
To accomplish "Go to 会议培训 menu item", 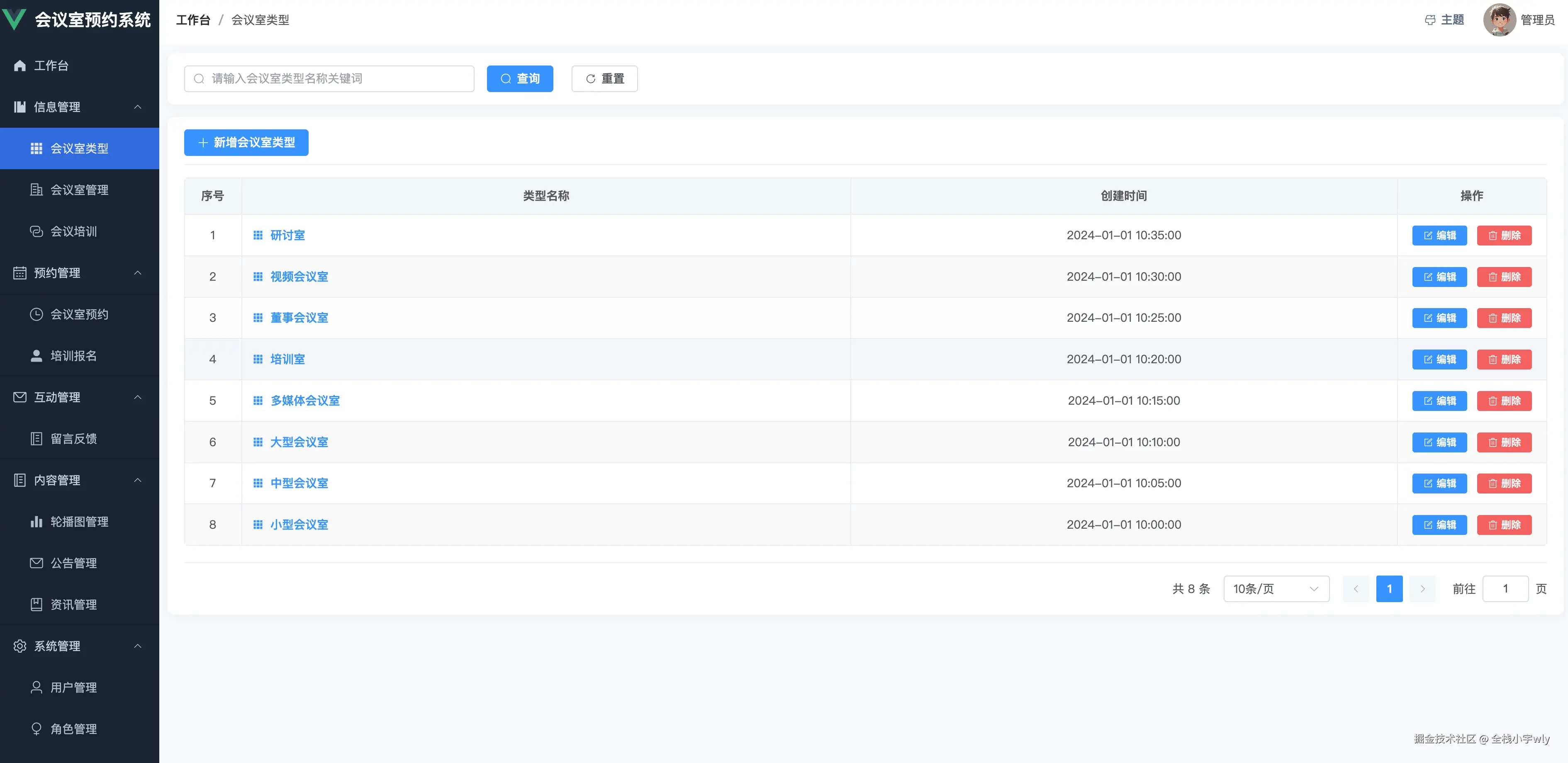I will point(73,231).
